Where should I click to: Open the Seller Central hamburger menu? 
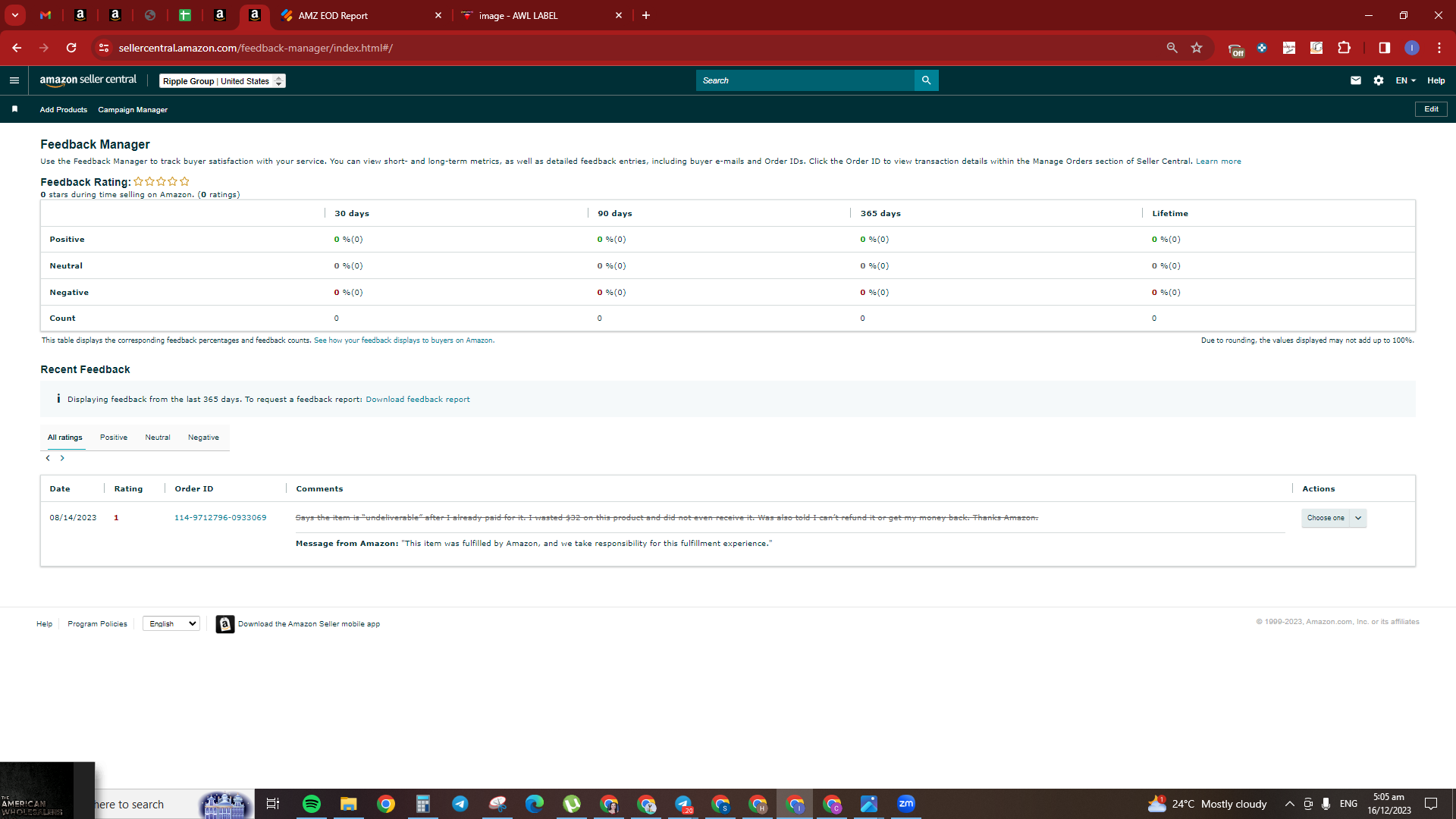(14, 80)
